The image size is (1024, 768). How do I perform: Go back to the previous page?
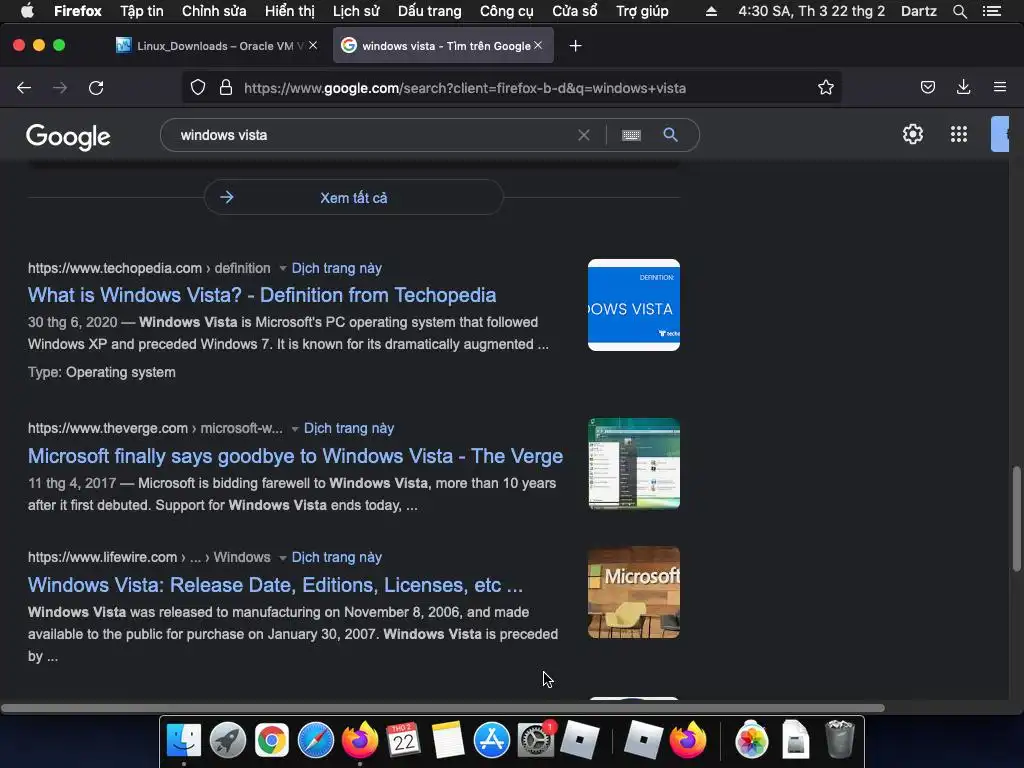(x=24, y=88)
